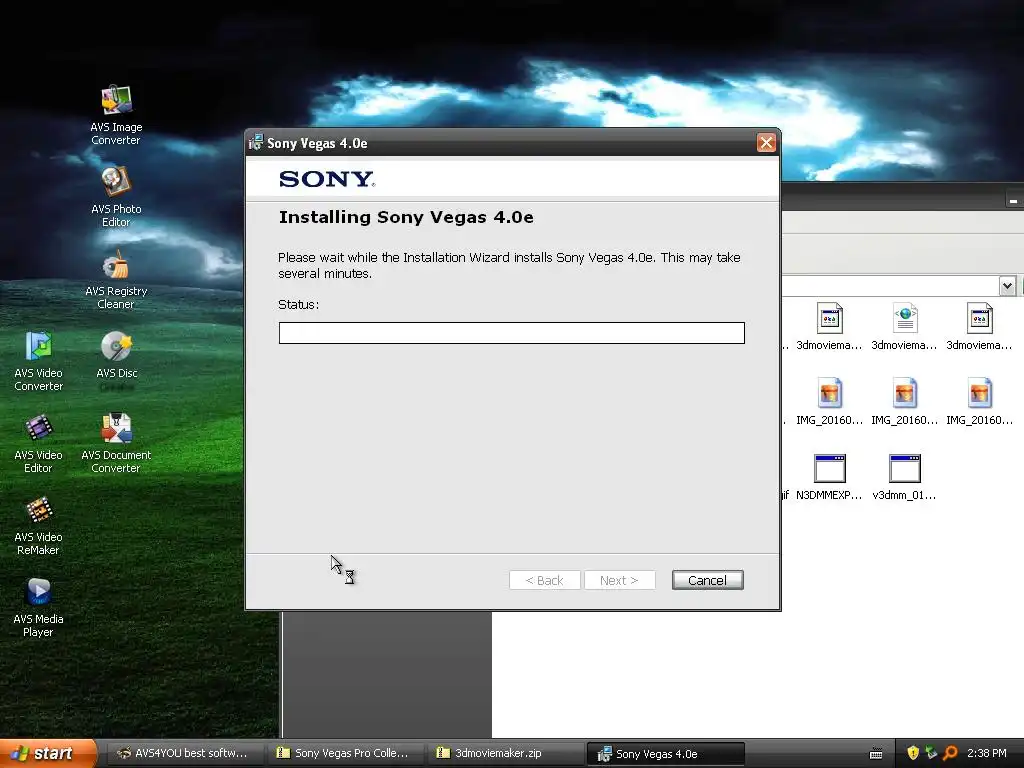The height and width of the screenshot is (768, 1024).
Task: Select 3dmoviema file with globe icon
Action: tap(904, 326)
